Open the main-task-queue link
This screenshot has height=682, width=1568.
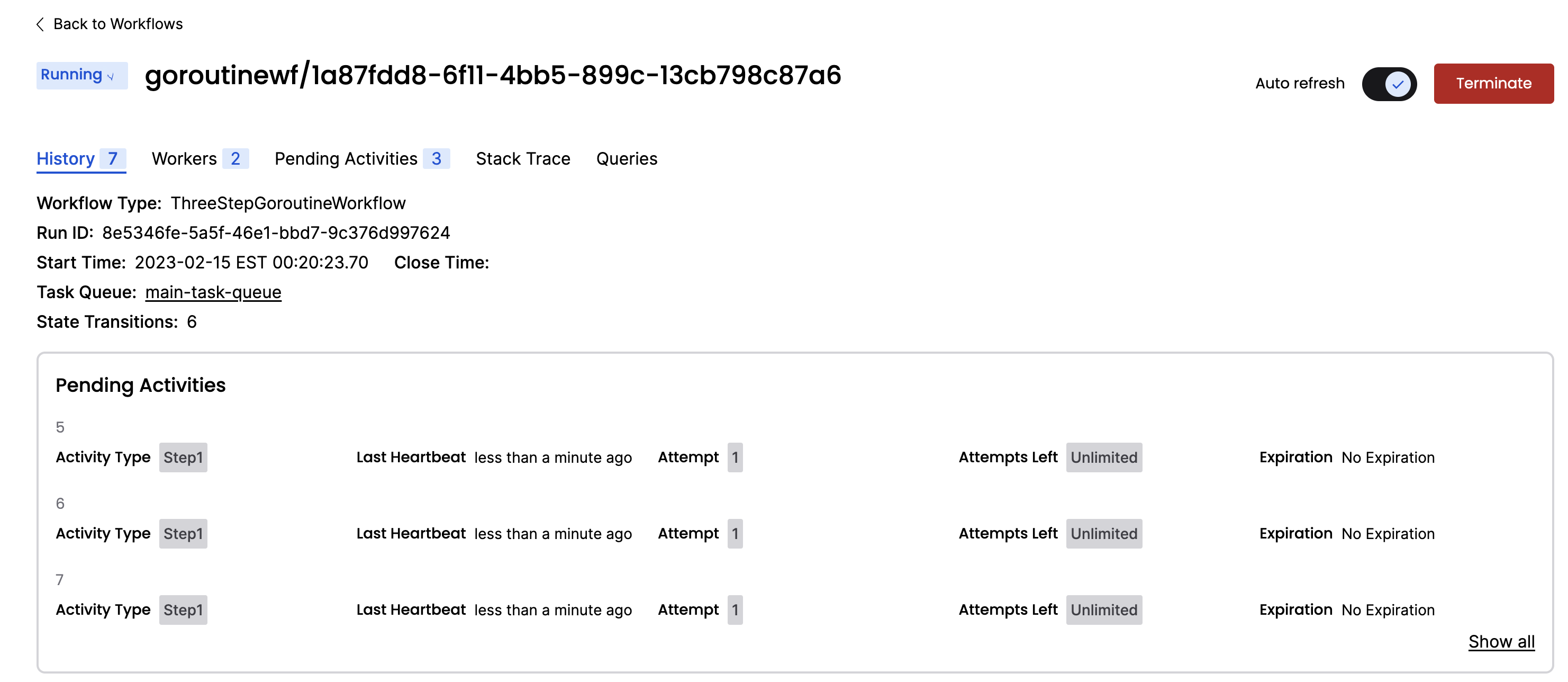(212, 292)
